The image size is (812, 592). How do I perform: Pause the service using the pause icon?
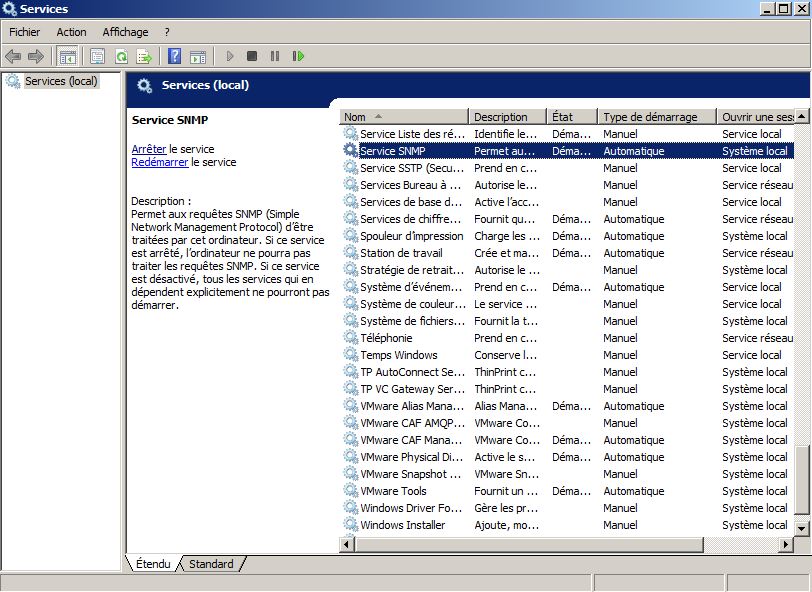276,56
